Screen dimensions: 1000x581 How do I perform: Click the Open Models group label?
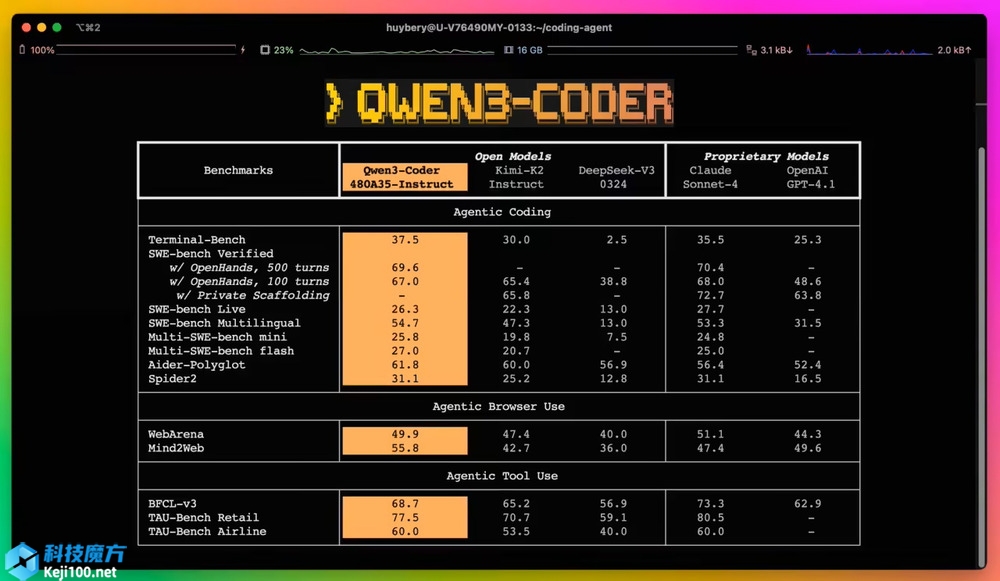pyautogui.click(x=513, y=156)
